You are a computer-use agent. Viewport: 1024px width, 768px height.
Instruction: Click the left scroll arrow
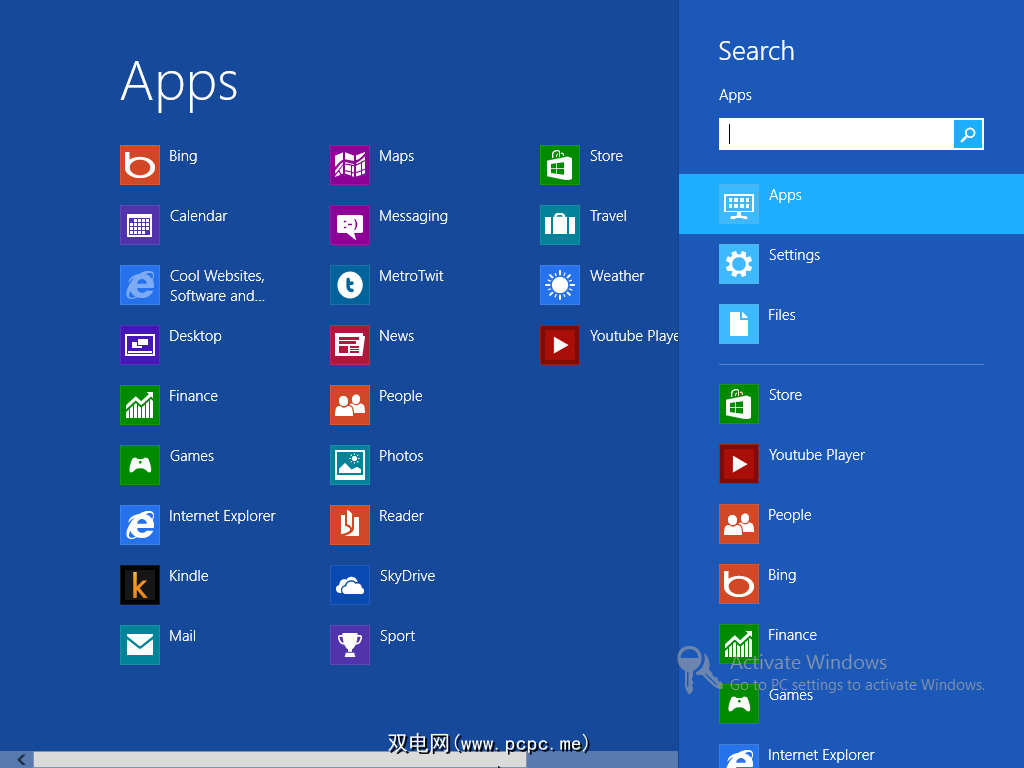tap(21, 760)
